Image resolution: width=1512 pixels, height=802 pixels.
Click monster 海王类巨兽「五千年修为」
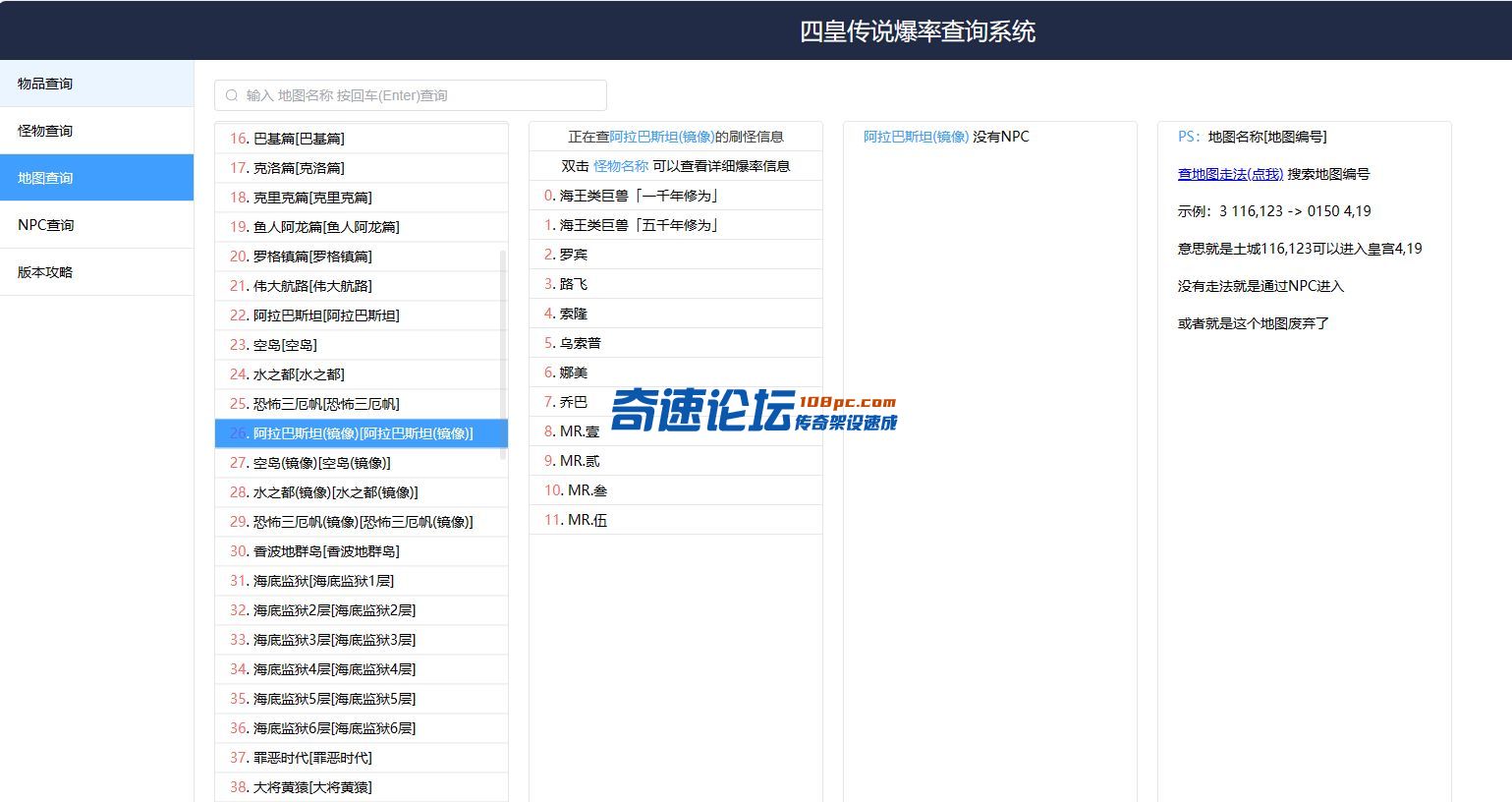(676, 225)
